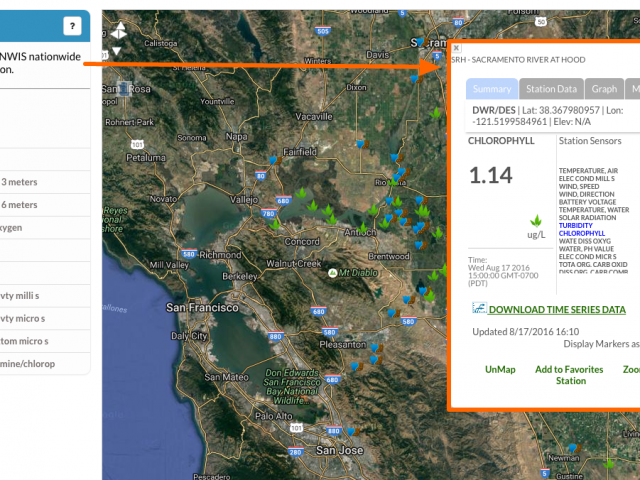Click Add to Favorites Station link
Screen dimensions: 640x480
tap(569, 375)
